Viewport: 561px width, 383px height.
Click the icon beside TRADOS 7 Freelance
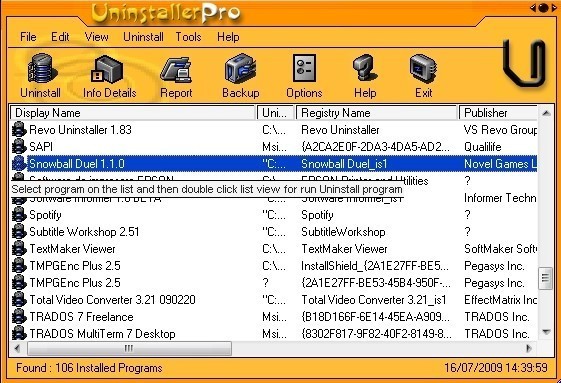click(x=19, y=317)
